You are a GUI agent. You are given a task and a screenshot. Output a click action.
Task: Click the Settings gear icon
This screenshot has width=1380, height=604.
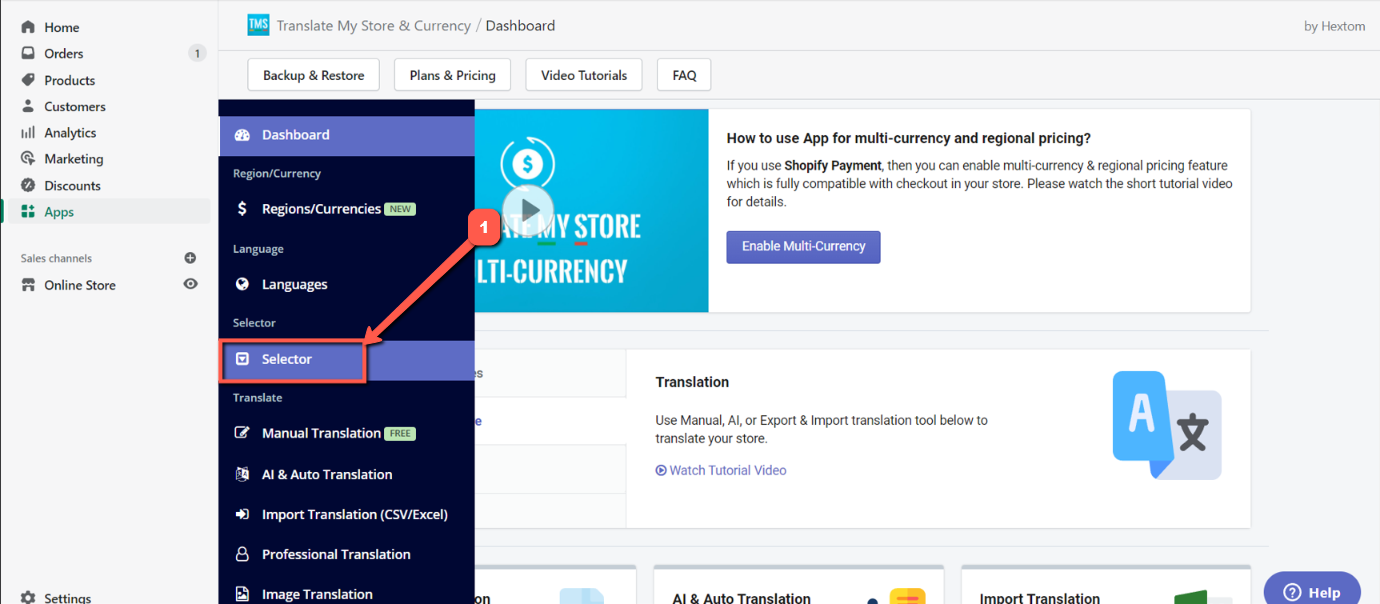pos(28,597)
